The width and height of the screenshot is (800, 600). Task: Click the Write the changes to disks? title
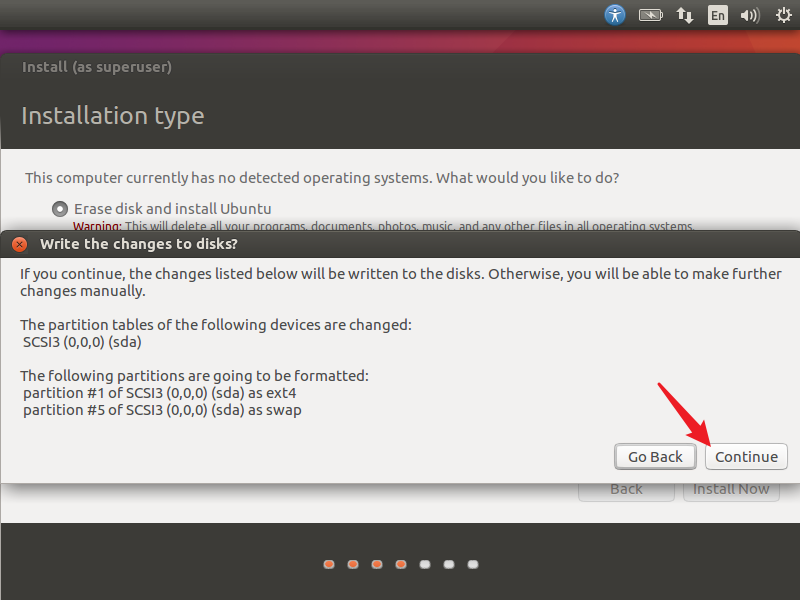pyautogui.click(x=139, y=244)
